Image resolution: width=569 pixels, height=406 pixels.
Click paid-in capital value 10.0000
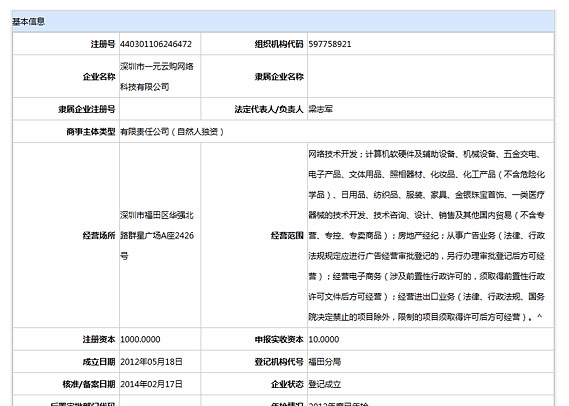pyautogui.click(x=324, y=340)
